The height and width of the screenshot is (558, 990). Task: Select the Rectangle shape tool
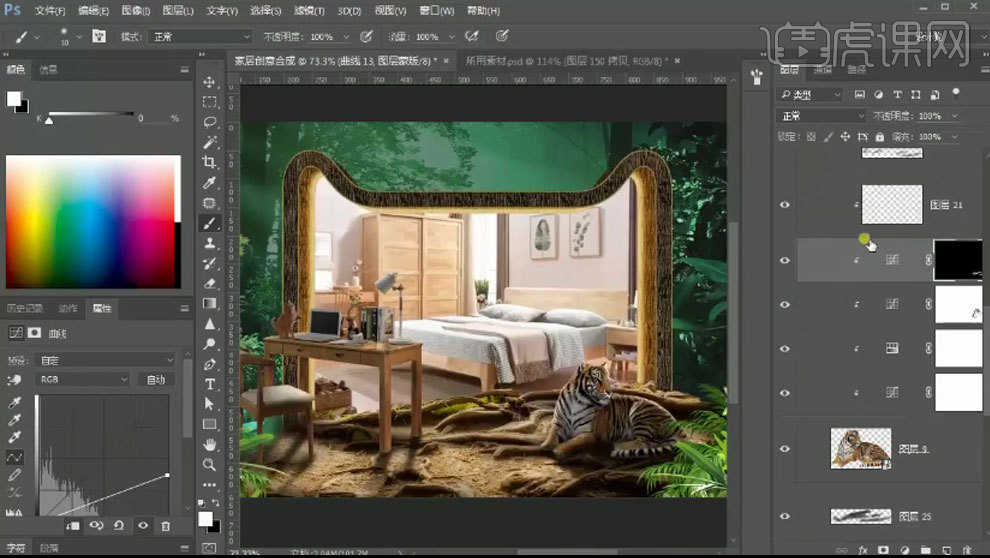[209, 424]
